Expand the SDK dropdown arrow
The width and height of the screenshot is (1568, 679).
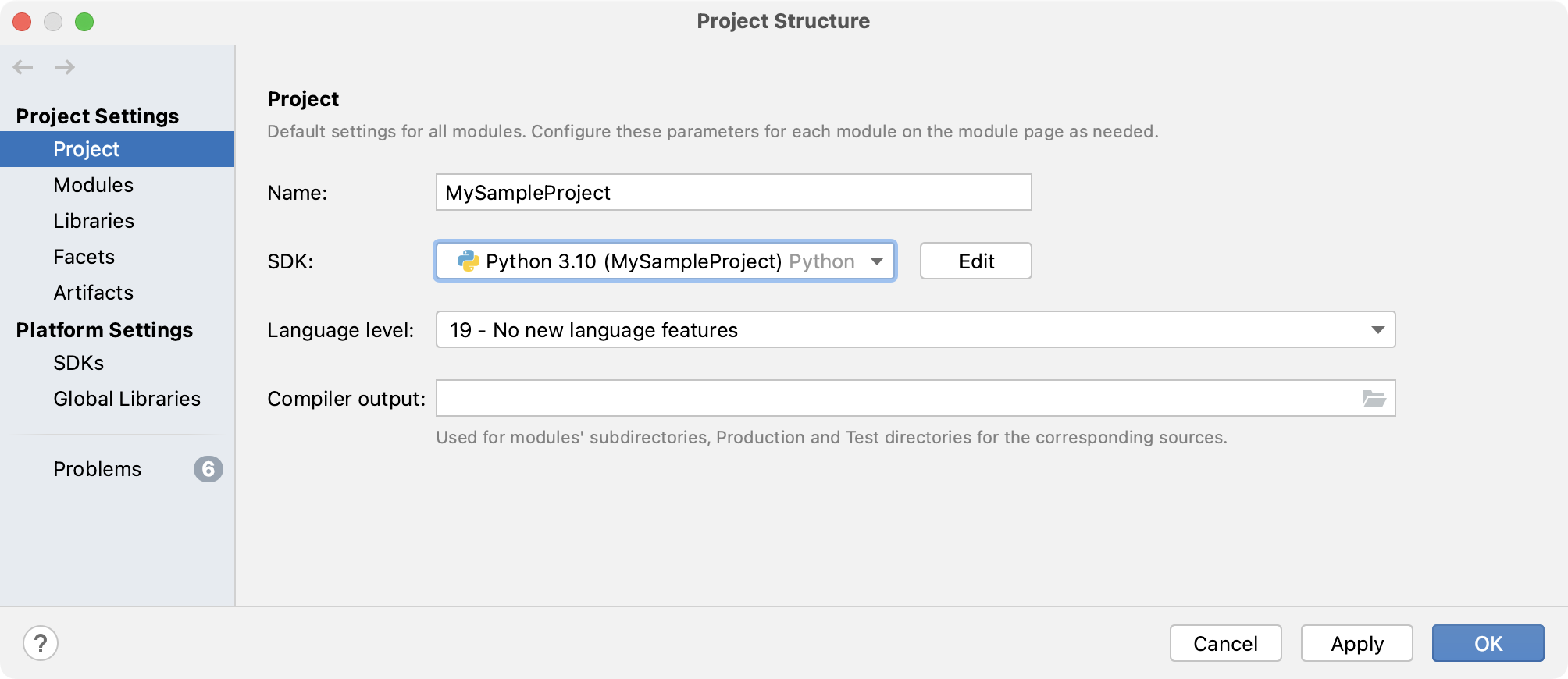coord(876,261)
